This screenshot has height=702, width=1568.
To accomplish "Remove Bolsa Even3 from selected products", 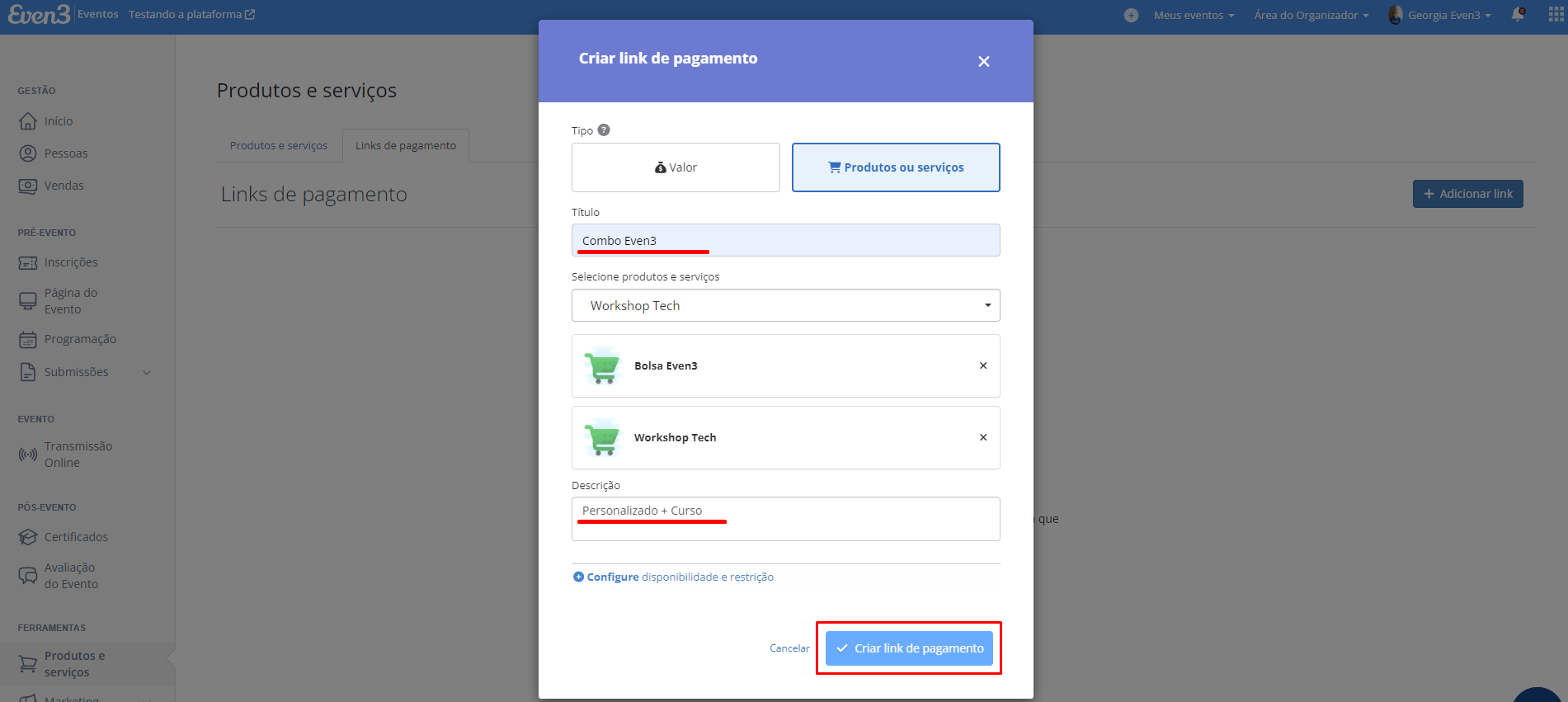I will coord(983,365).
